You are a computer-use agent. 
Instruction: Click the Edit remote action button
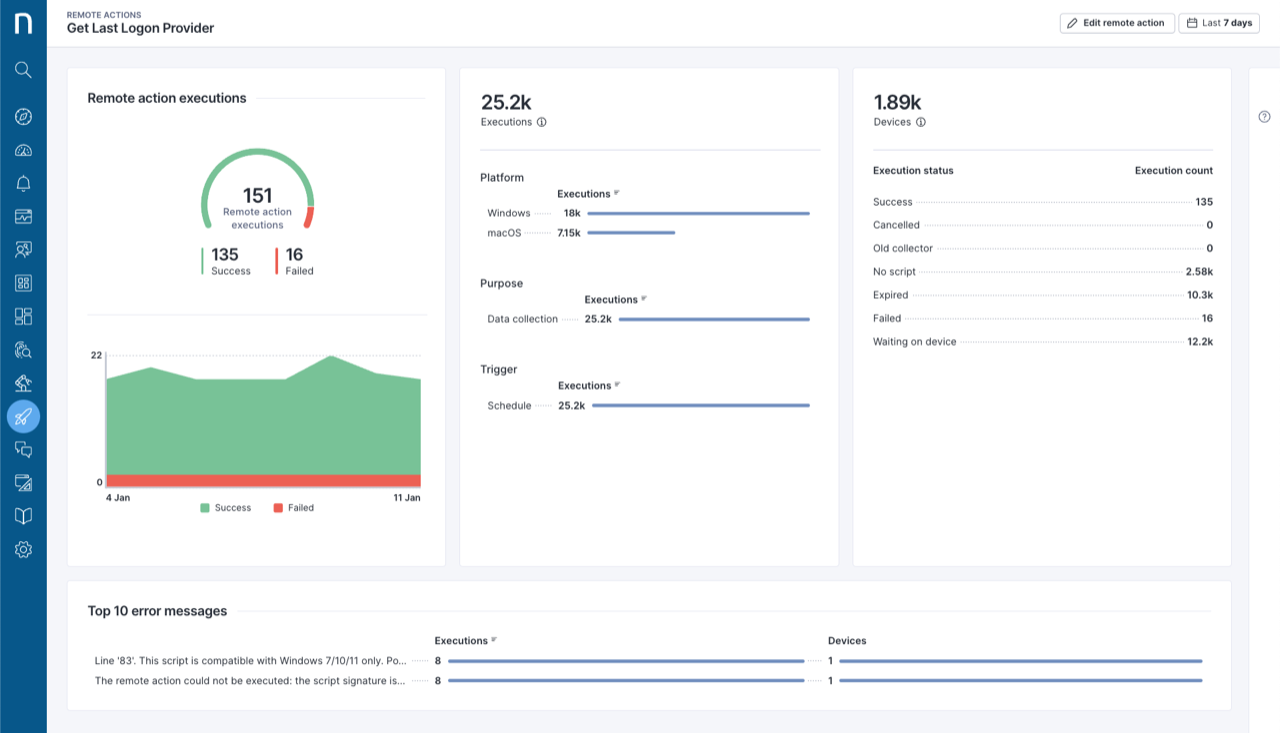(x=1115, y=23)
